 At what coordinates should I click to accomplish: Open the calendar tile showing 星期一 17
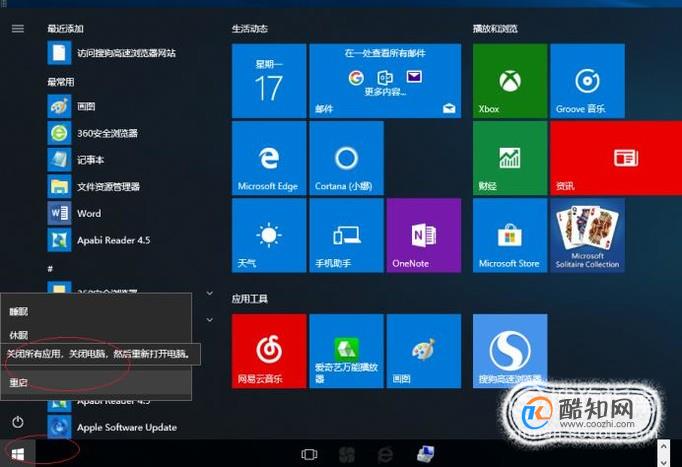coord(269,80)
